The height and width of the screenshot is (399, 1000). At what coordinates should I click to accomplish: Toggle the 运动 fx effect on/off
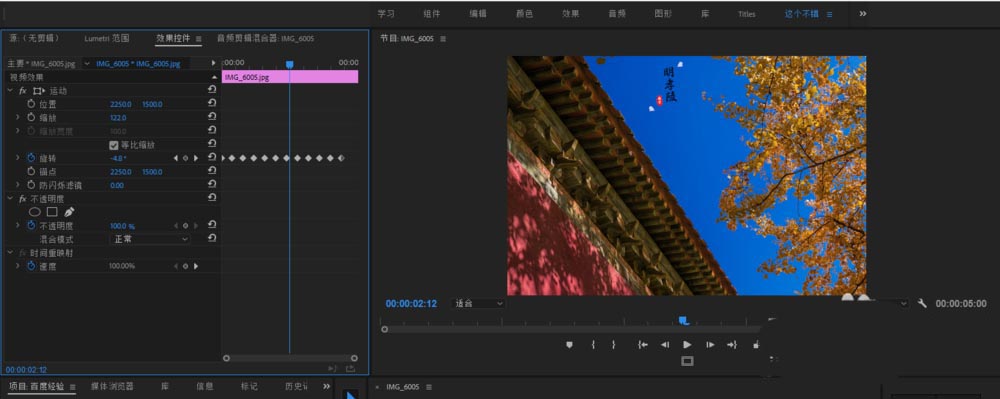tap(23, 91)
